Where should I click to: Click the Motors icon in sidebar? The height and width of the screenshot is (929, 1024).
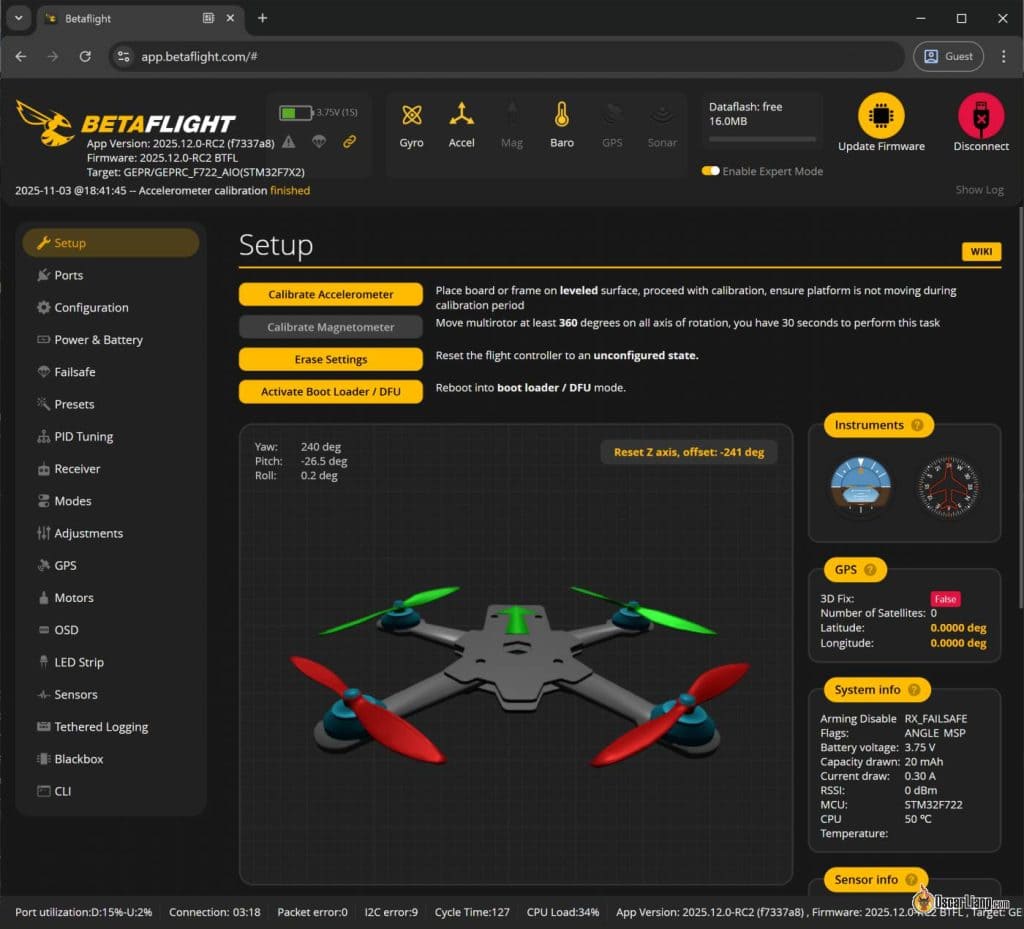pos(44,597)
